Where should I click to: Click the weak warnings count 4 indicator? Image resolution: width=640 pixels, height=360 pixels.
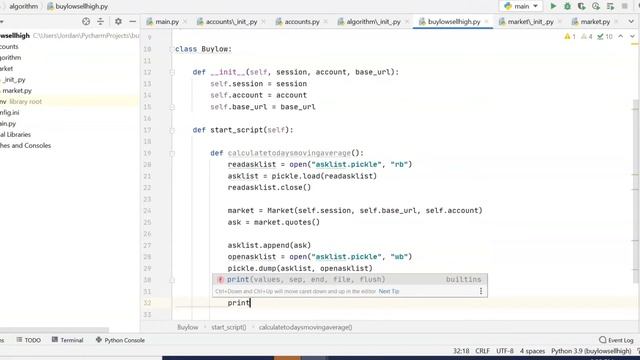click(587, 37)
